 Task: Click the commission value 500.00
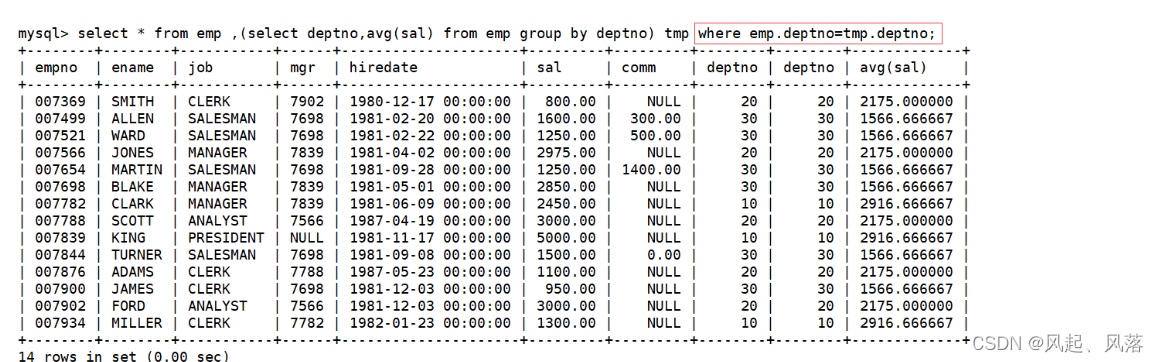pos(656,136)
